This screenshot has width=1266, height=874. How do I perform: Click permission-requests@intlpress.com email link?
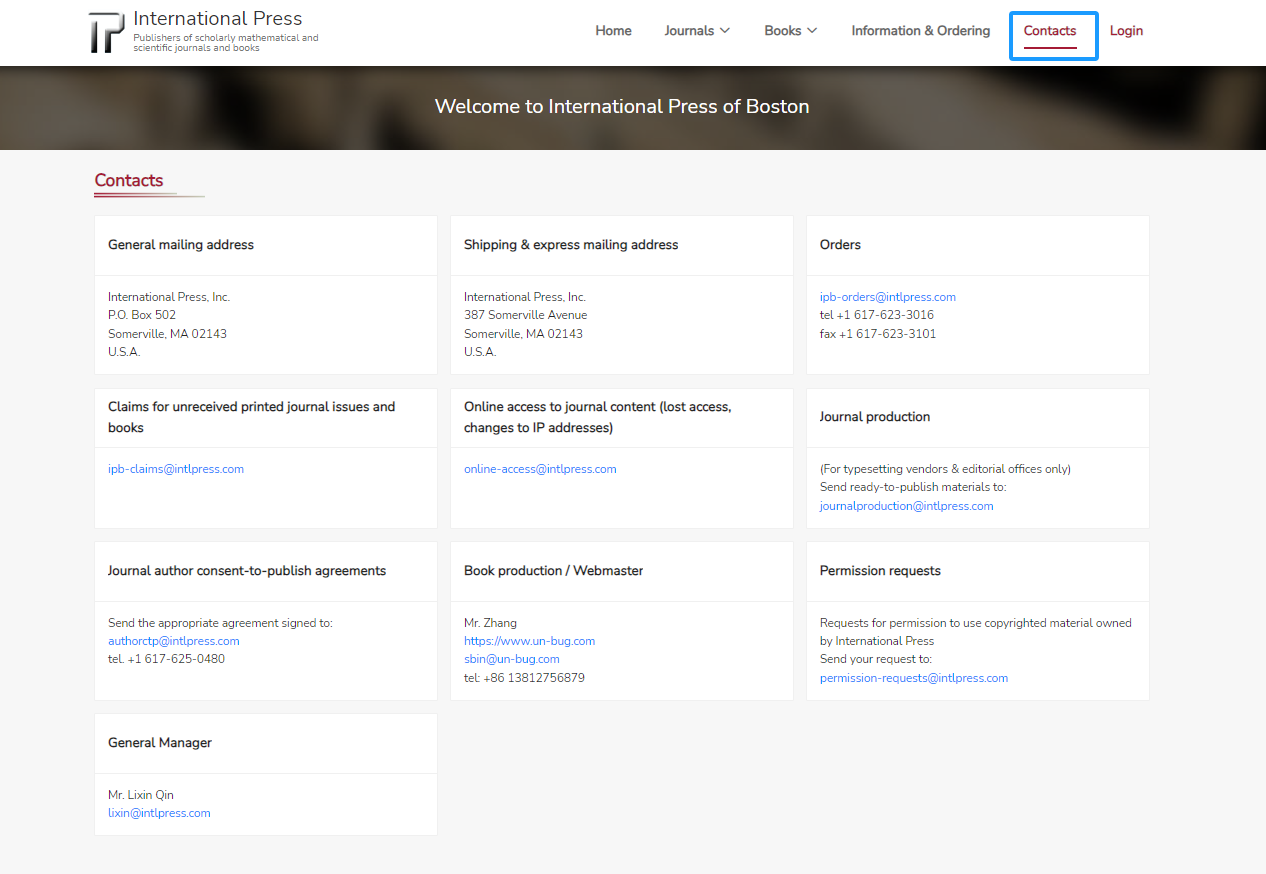[914, 678]
